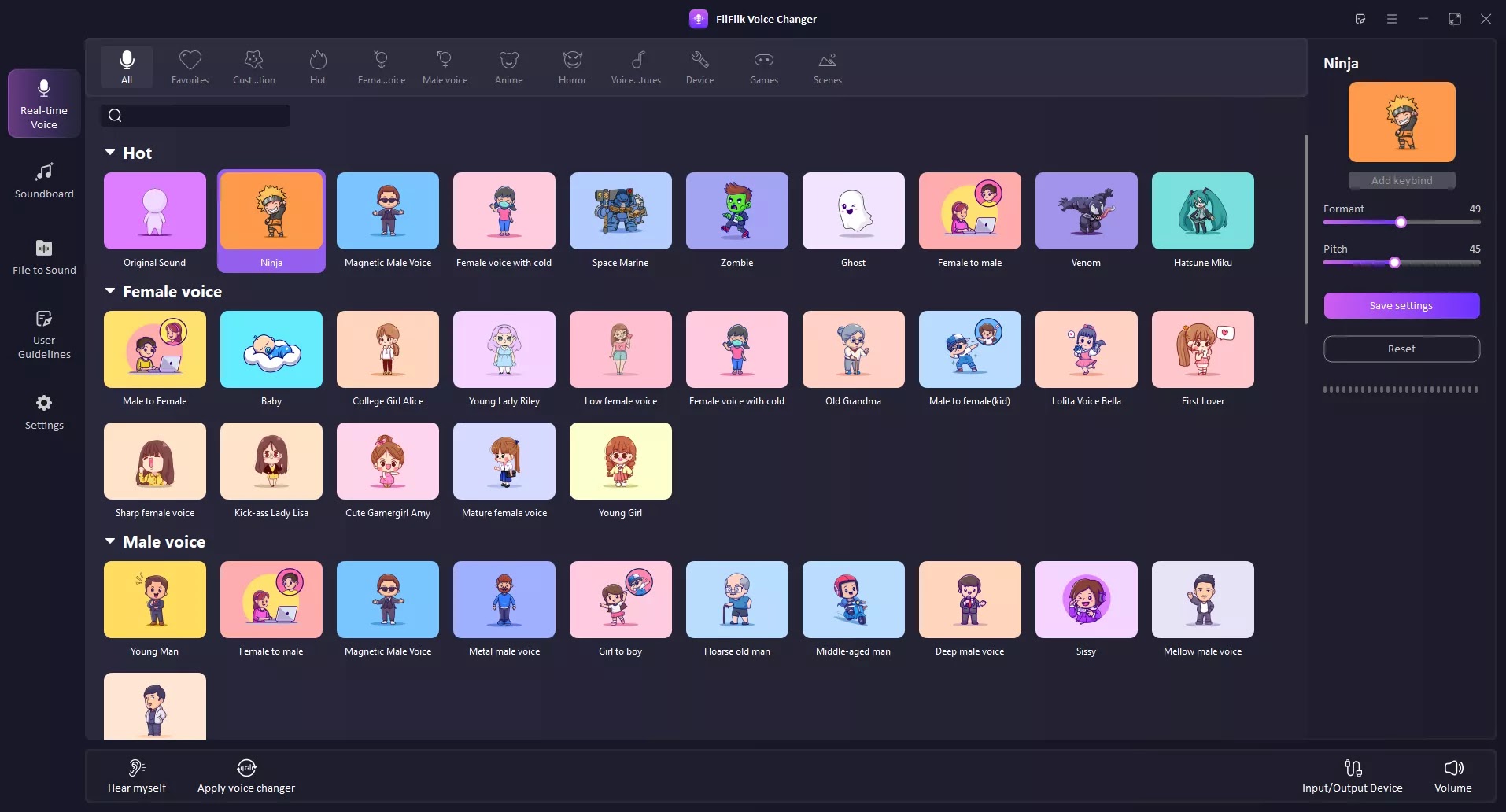Image resolution: width=1506 pixels, height=812 pixels.
Task: Select the Hatsune Miku voice thumbnail
Action: pyautogui.click(x=1202, y=211)
